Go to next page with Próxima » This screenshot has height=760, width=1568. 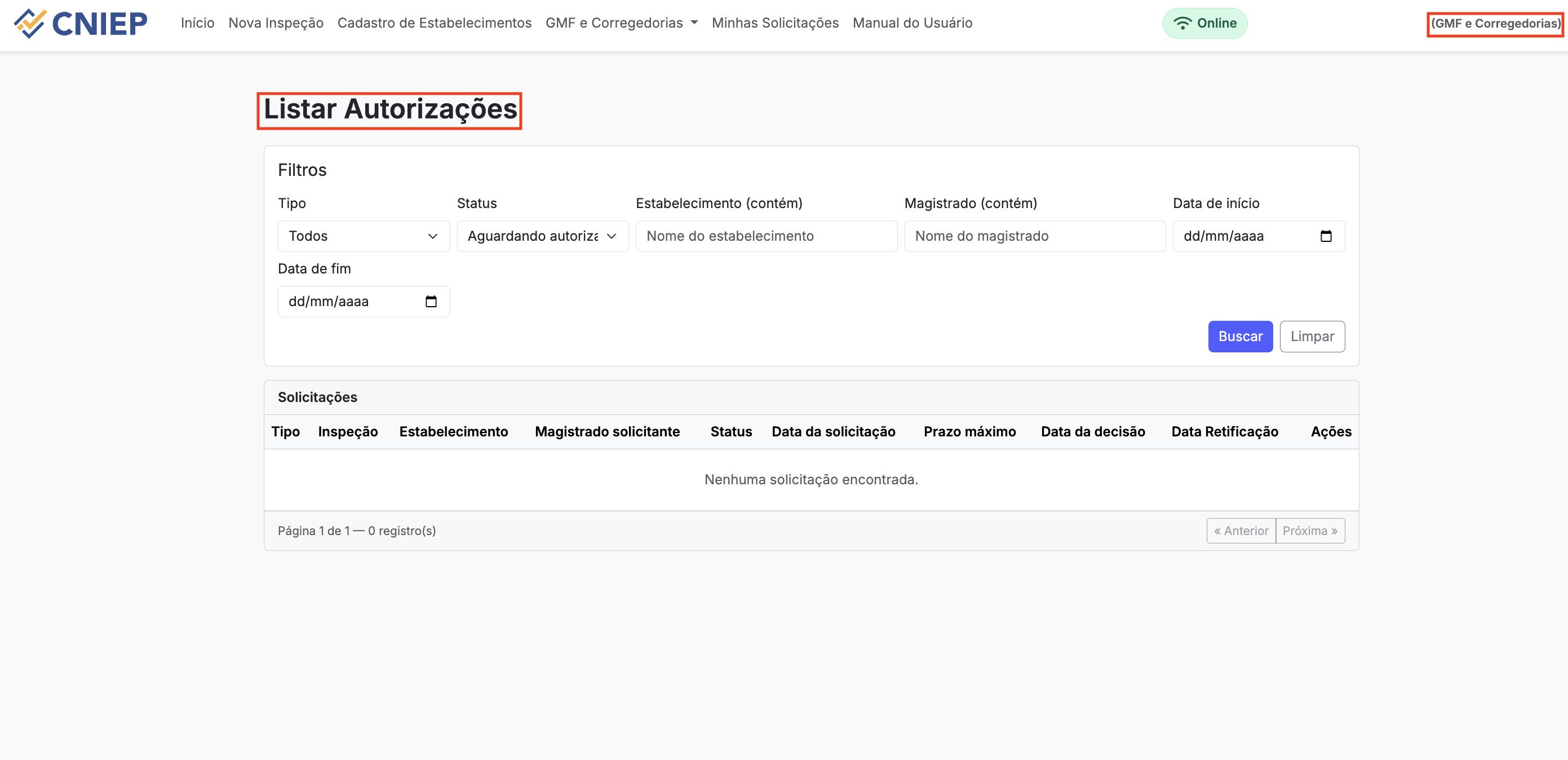pyautogui.click(x=1310, y=531)
